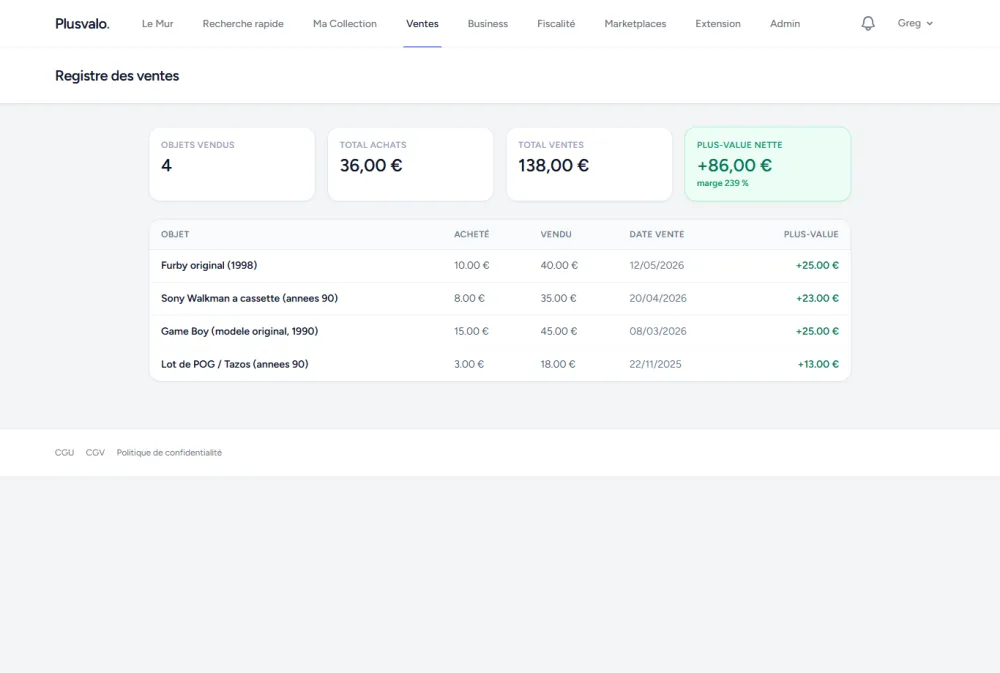The height and width of the screenshot is (673, 1000).
Task: Open the Admin menu item
Action: (785, 24)
